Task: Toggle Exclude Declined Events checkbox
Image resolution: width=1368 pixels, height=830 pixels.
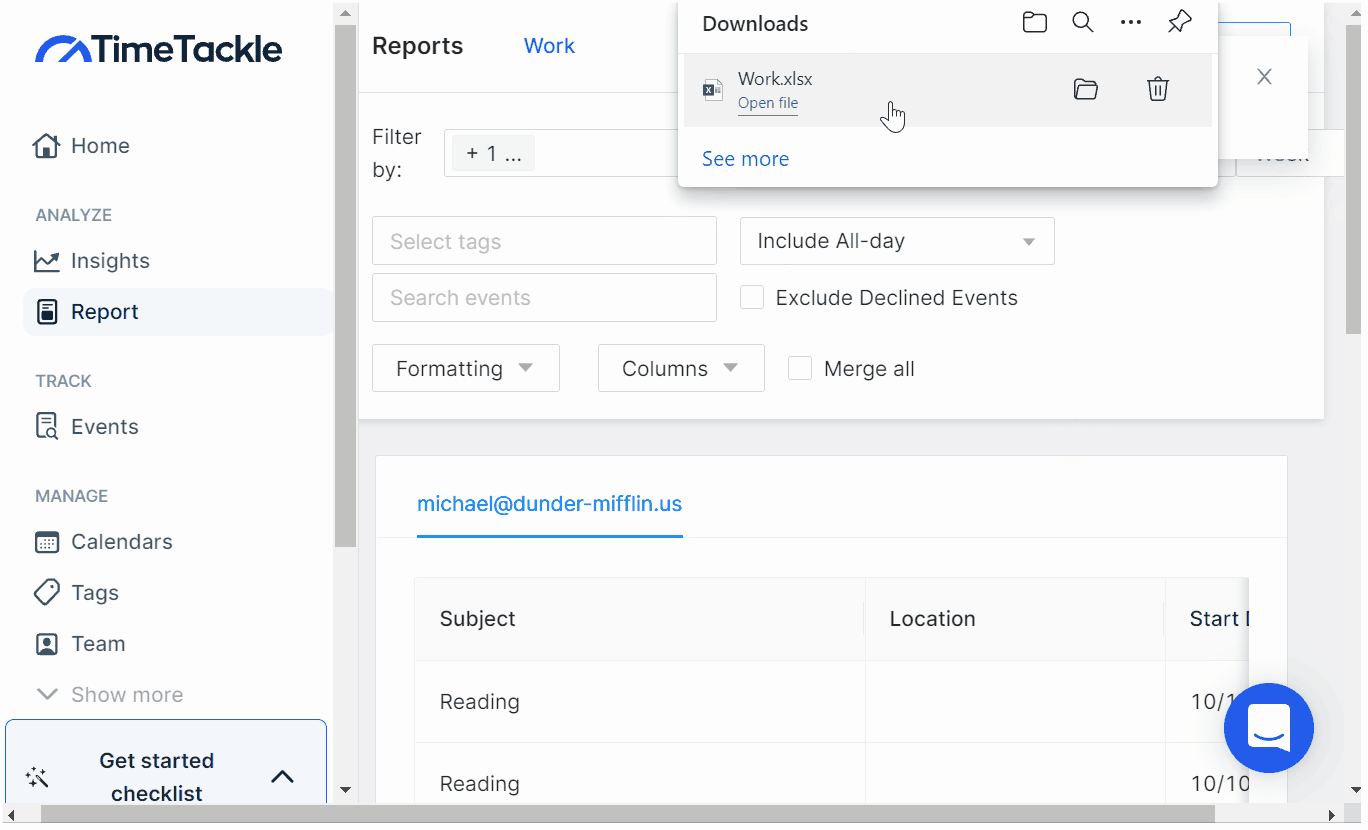Action: point(752,298)
